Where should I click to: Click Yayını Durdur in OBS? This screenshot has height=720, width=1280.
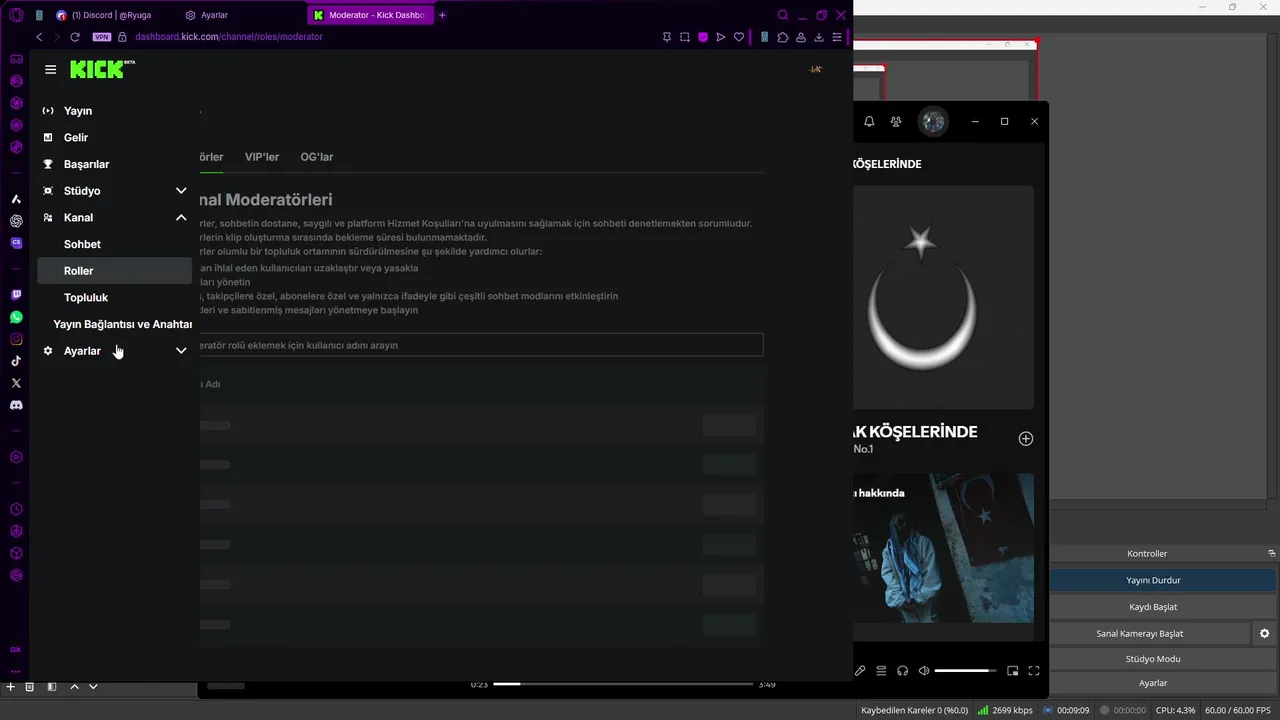(x=1153, y=580)
